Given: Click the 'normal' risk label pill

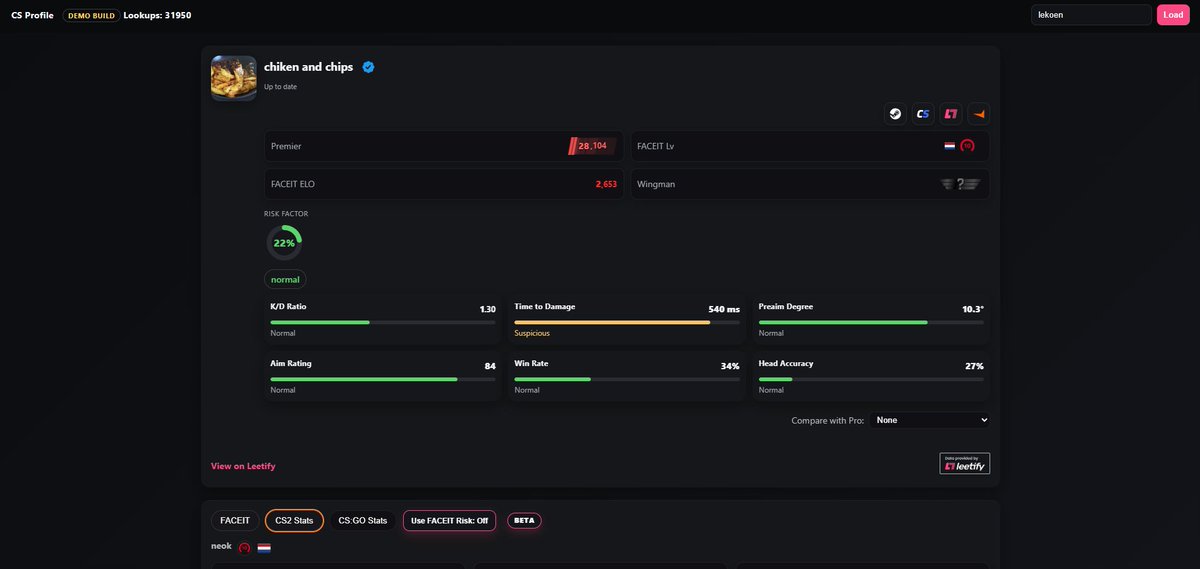Looking at the screenshot, I should (285, 279).
